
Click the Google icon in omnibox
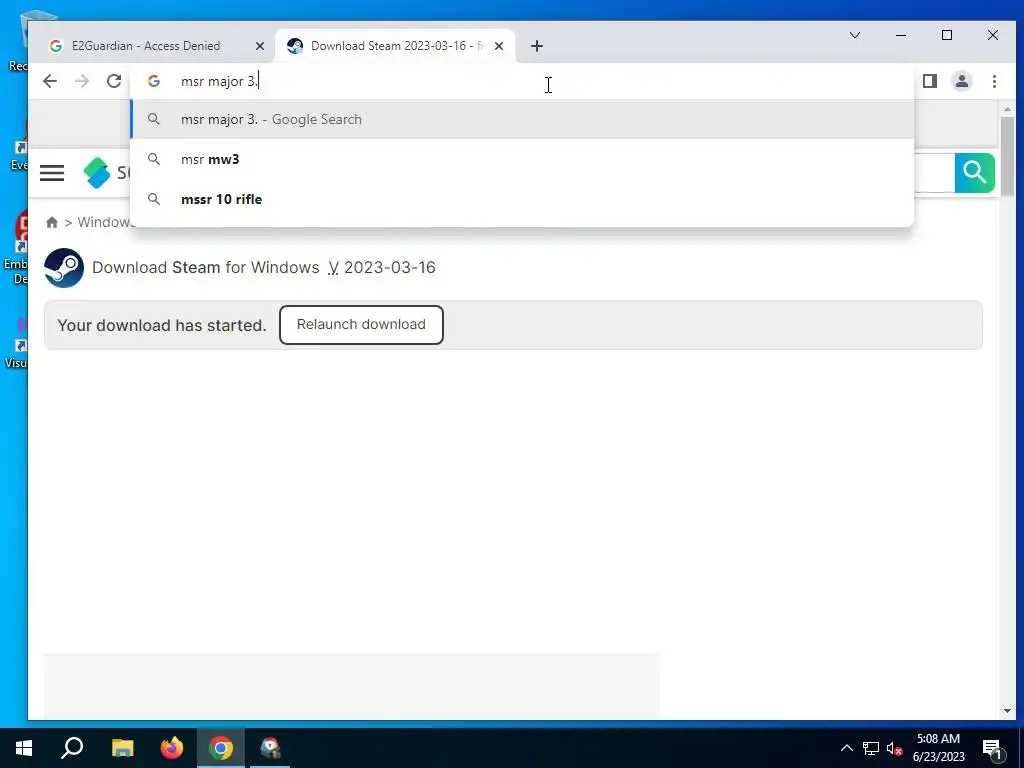(x=154, y=81)
